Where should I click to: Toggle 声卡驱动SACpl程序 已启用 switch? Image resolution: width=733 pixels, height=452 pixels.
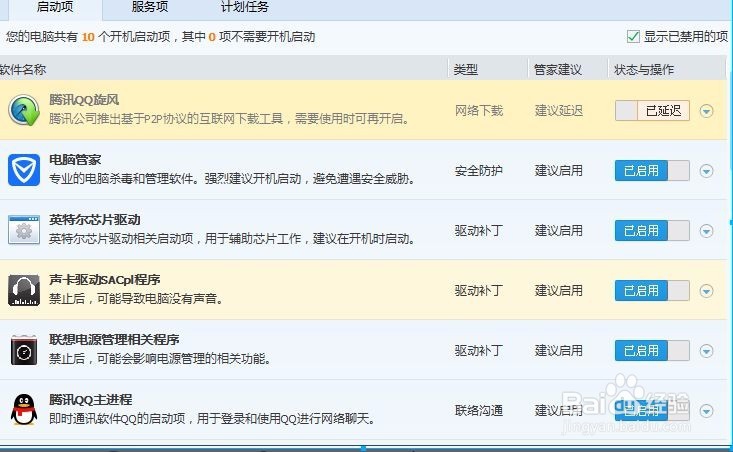pos(652,291)
